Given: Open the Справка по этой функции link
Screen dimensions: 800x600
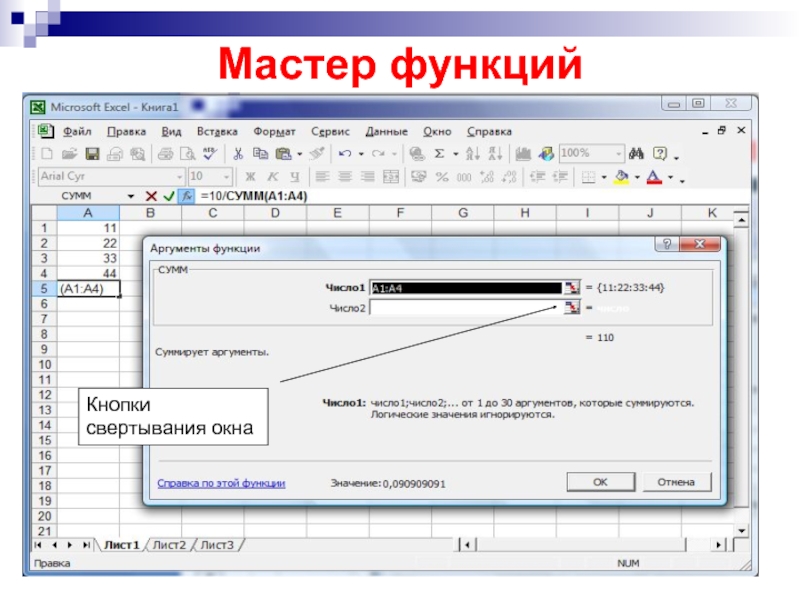Looking at the screenshot, I should click(x=221, y=483).
